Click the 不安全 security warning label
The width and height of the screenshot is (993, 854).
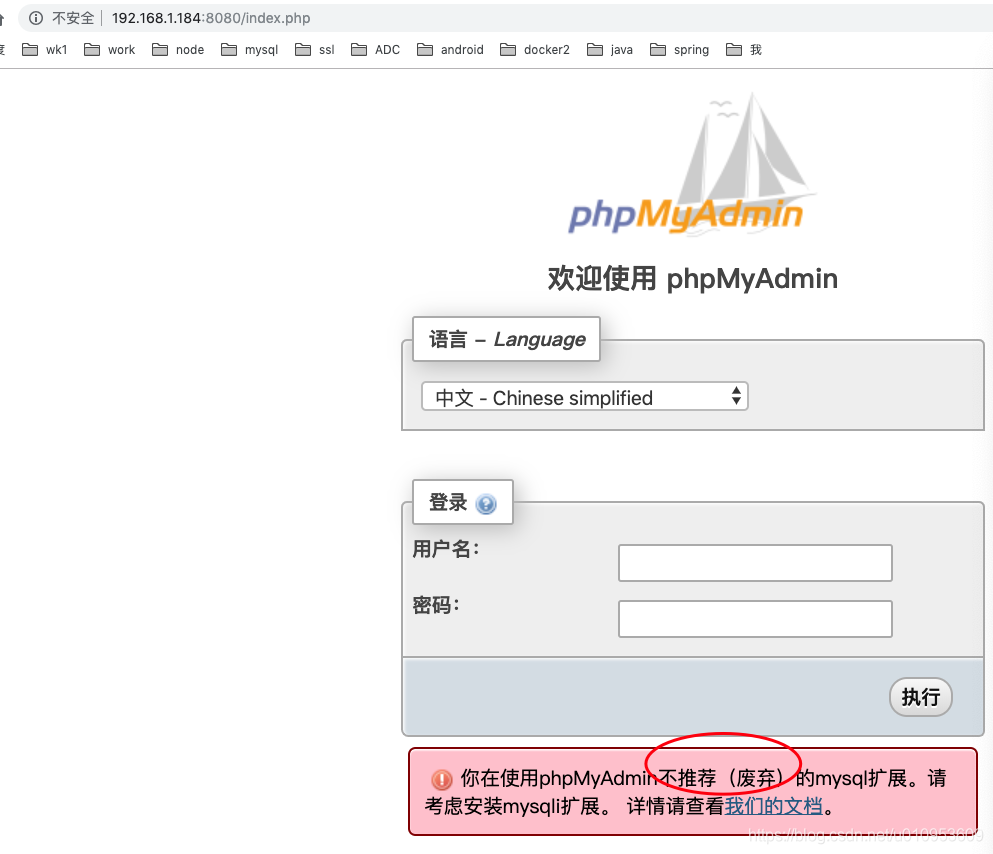(73, 18)
